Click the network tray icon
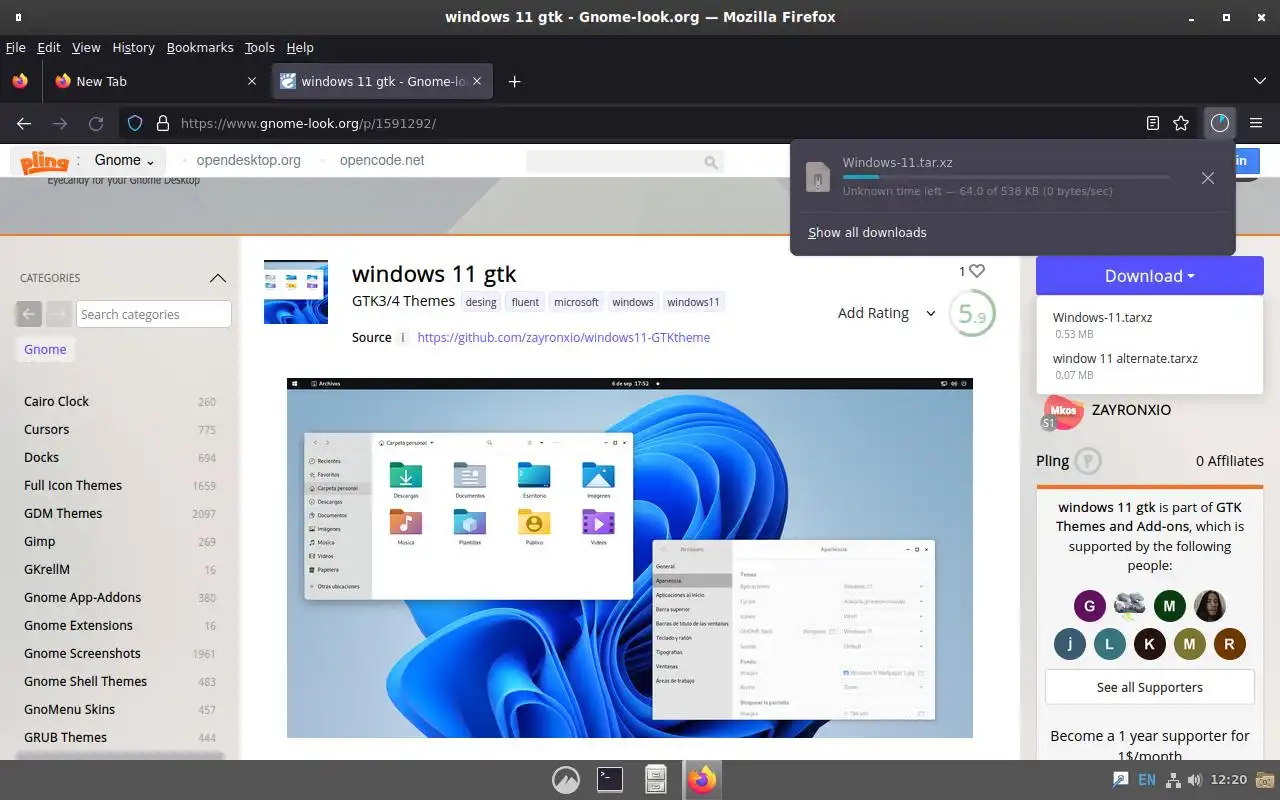Viewport: 1280px width, 800px height. coord(1173,780)
